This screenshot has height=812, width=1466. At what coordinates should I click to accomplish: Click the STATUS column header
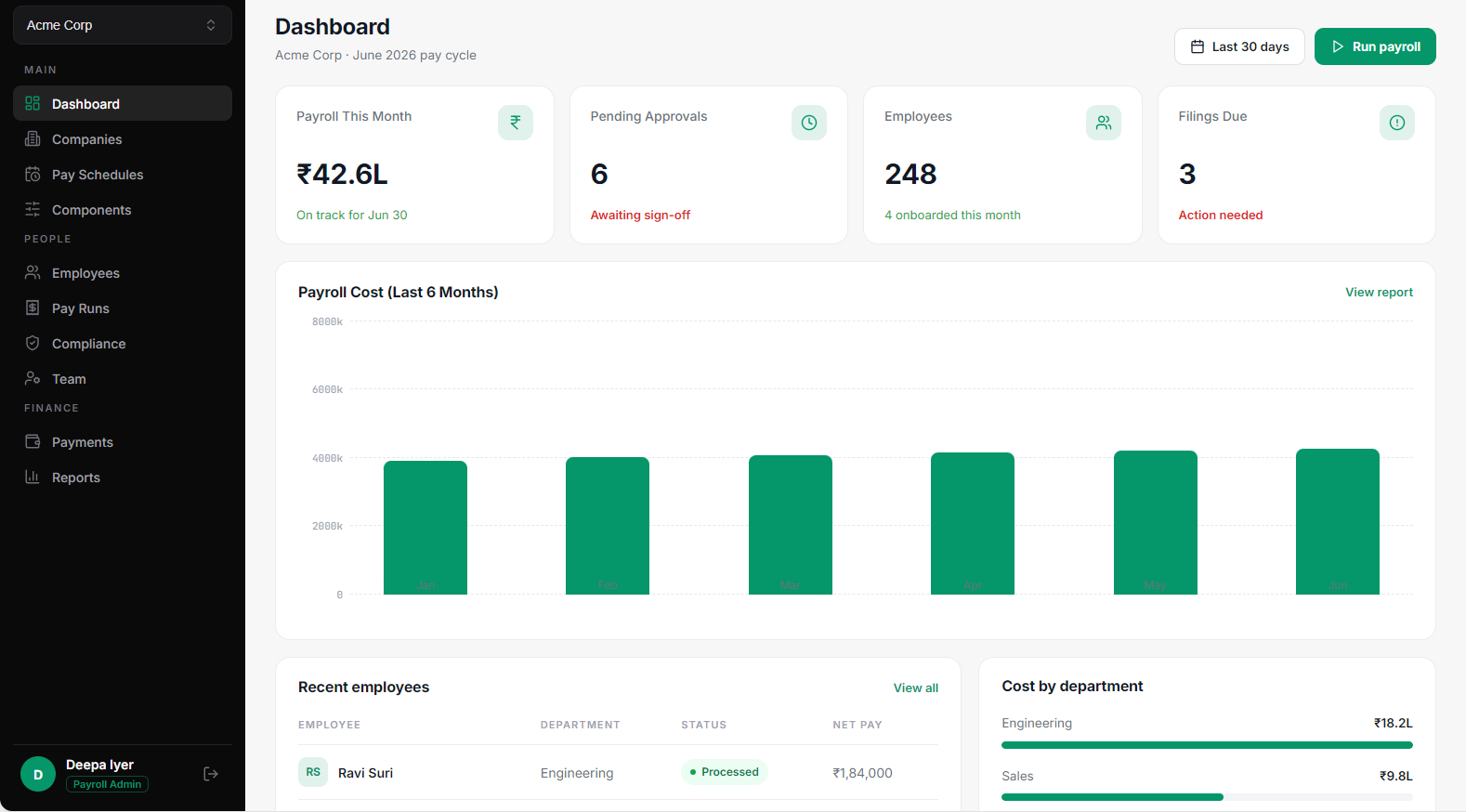click(x=704, y=725)
